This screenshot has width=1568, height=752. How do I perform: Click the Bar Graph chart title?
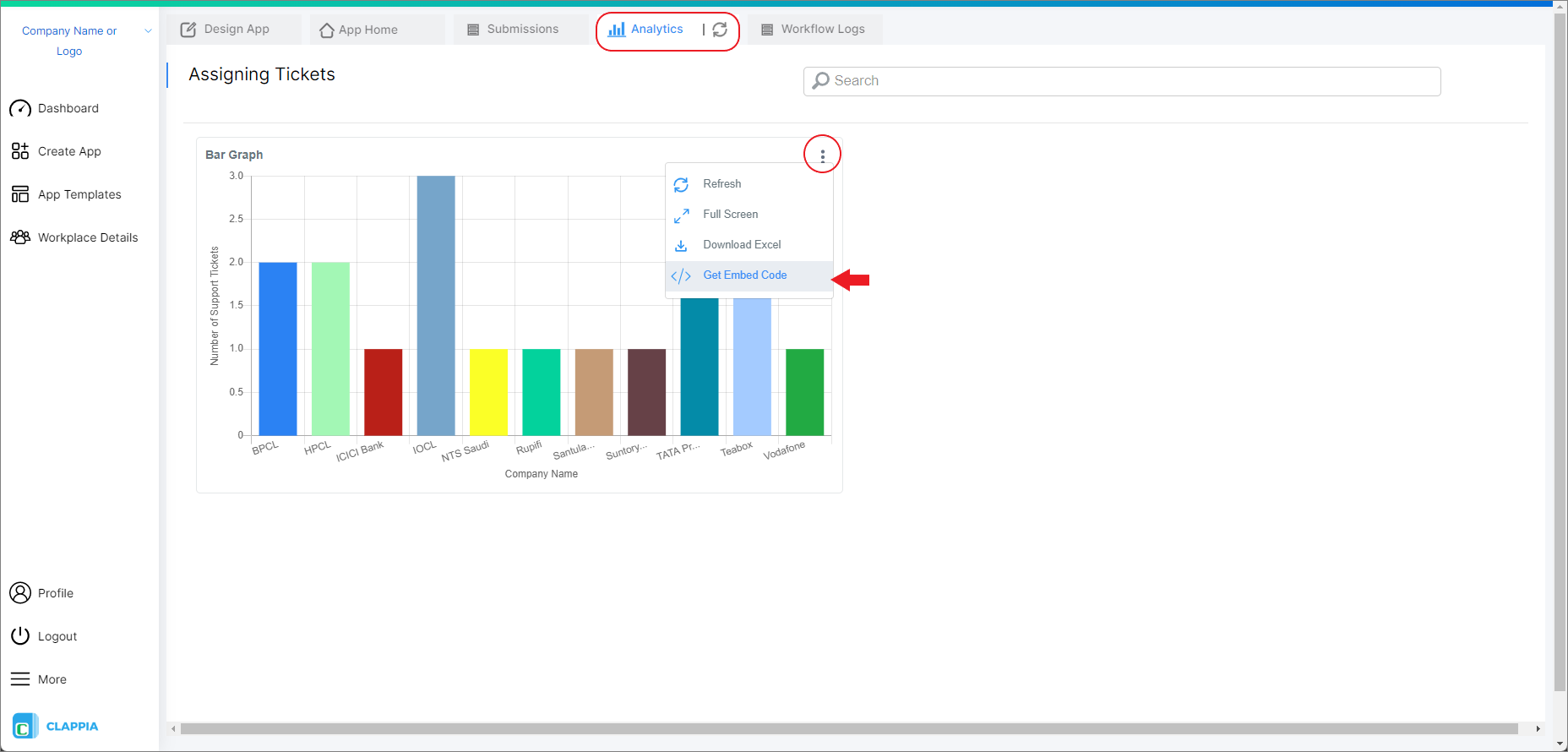234,155
